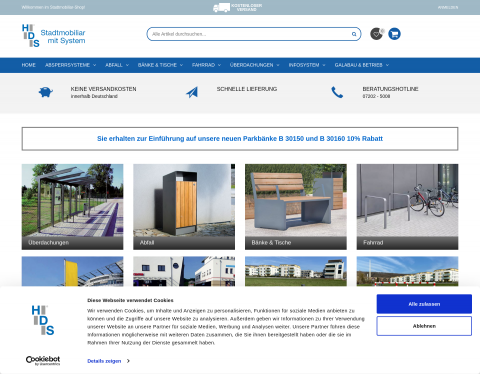Click the paper plane delivery icon
480x374 pixels.
[x=192, y=92]
